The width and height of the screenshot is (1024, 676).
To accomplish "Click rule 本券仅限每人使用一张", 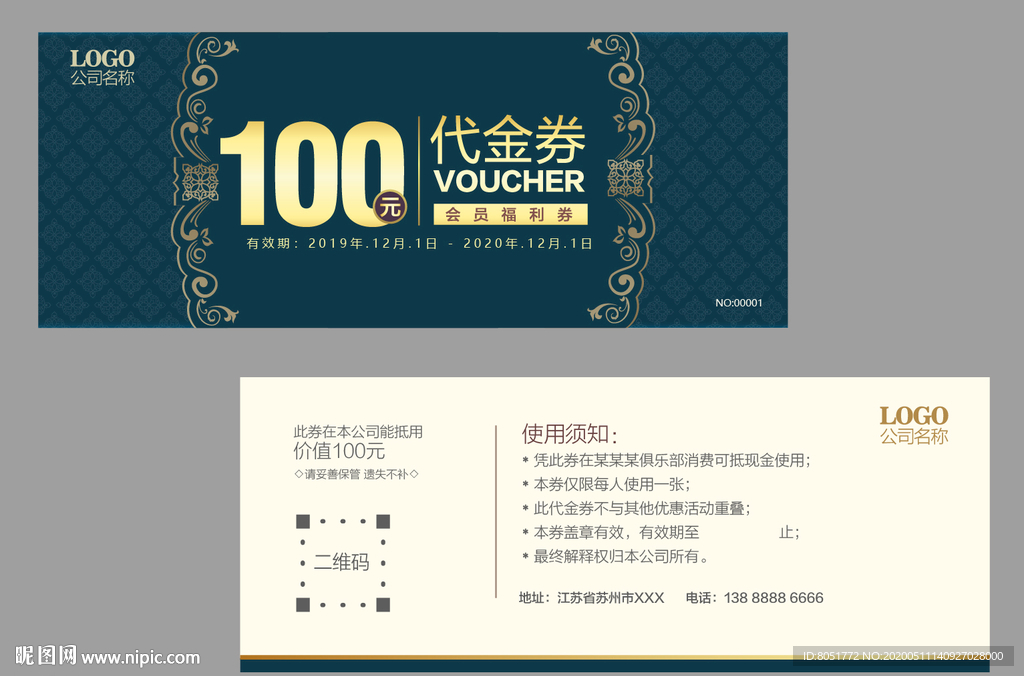I will point(606,485).
